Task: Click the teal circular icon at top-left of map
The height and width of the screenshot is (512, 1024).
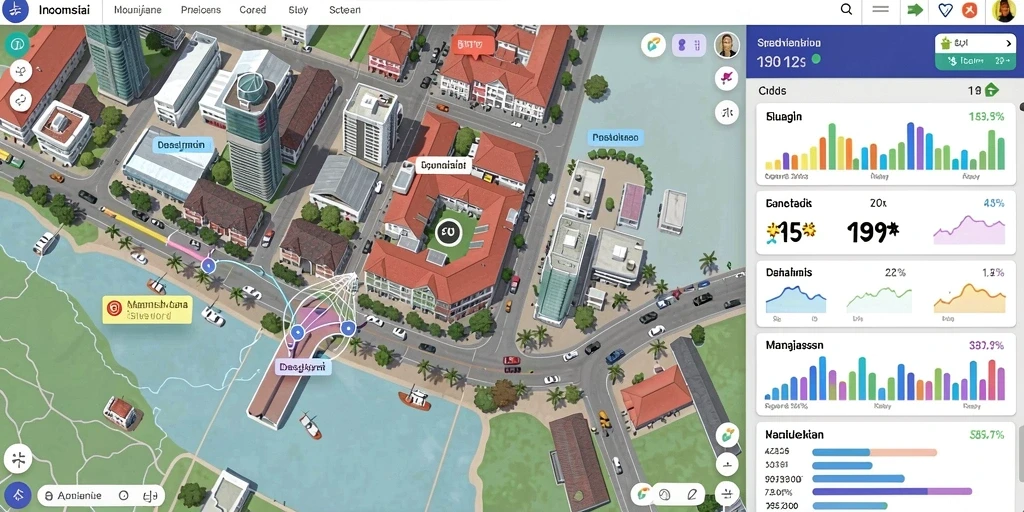Action: click(x=18, y=44)
